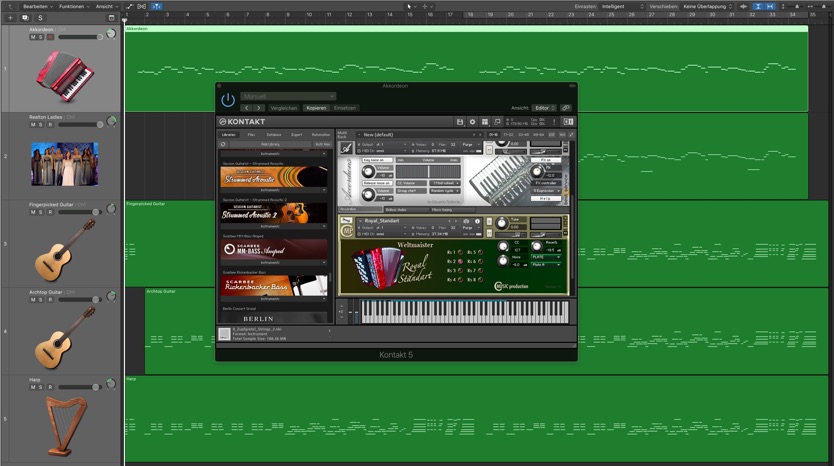Select the next plugin preset arrow
Image resolution: width=834 pixels, height=466 pixels.
258,108
